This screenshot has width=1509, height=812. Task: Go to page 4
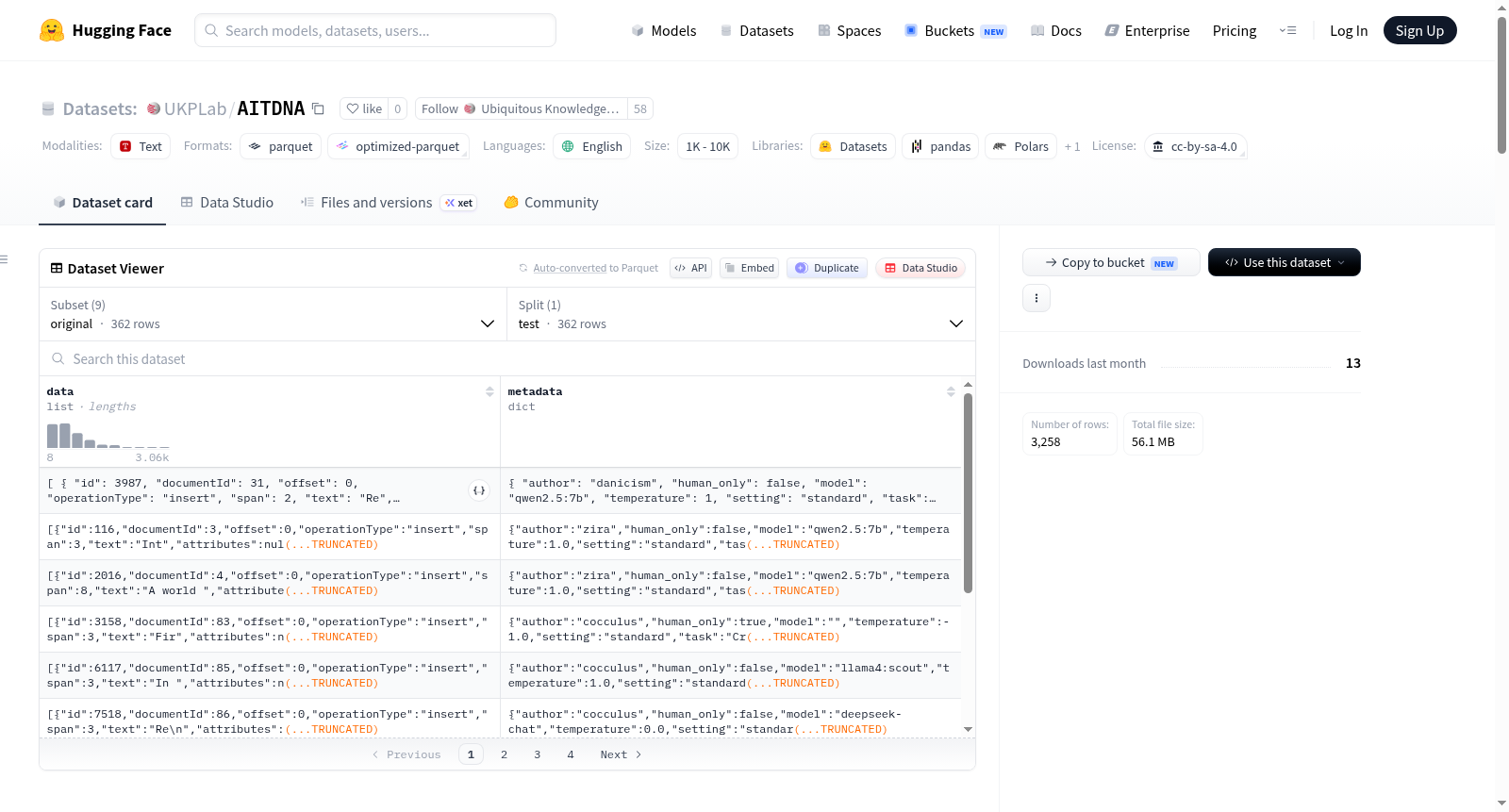(x=571, y=754)
